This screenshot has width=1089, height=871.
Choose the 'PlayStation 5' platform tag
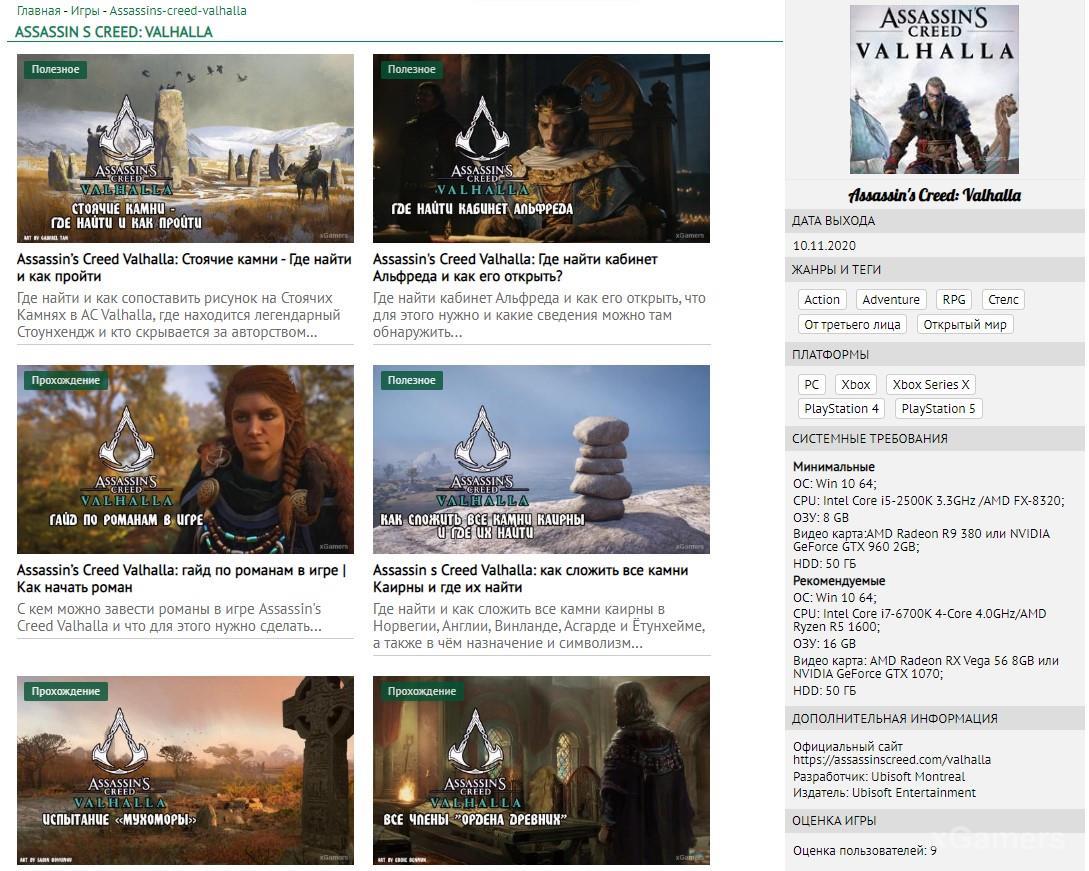[938, 409]
